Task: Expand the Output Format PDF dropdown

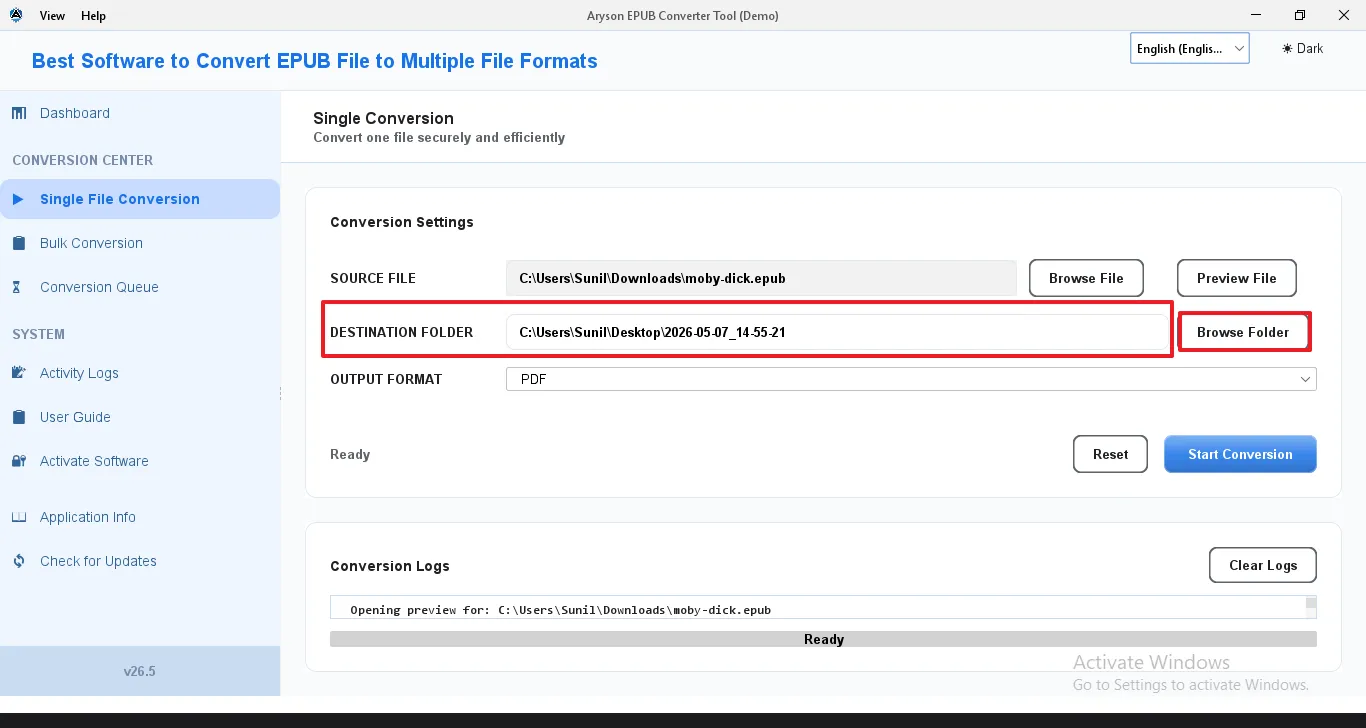Action: 911,379
